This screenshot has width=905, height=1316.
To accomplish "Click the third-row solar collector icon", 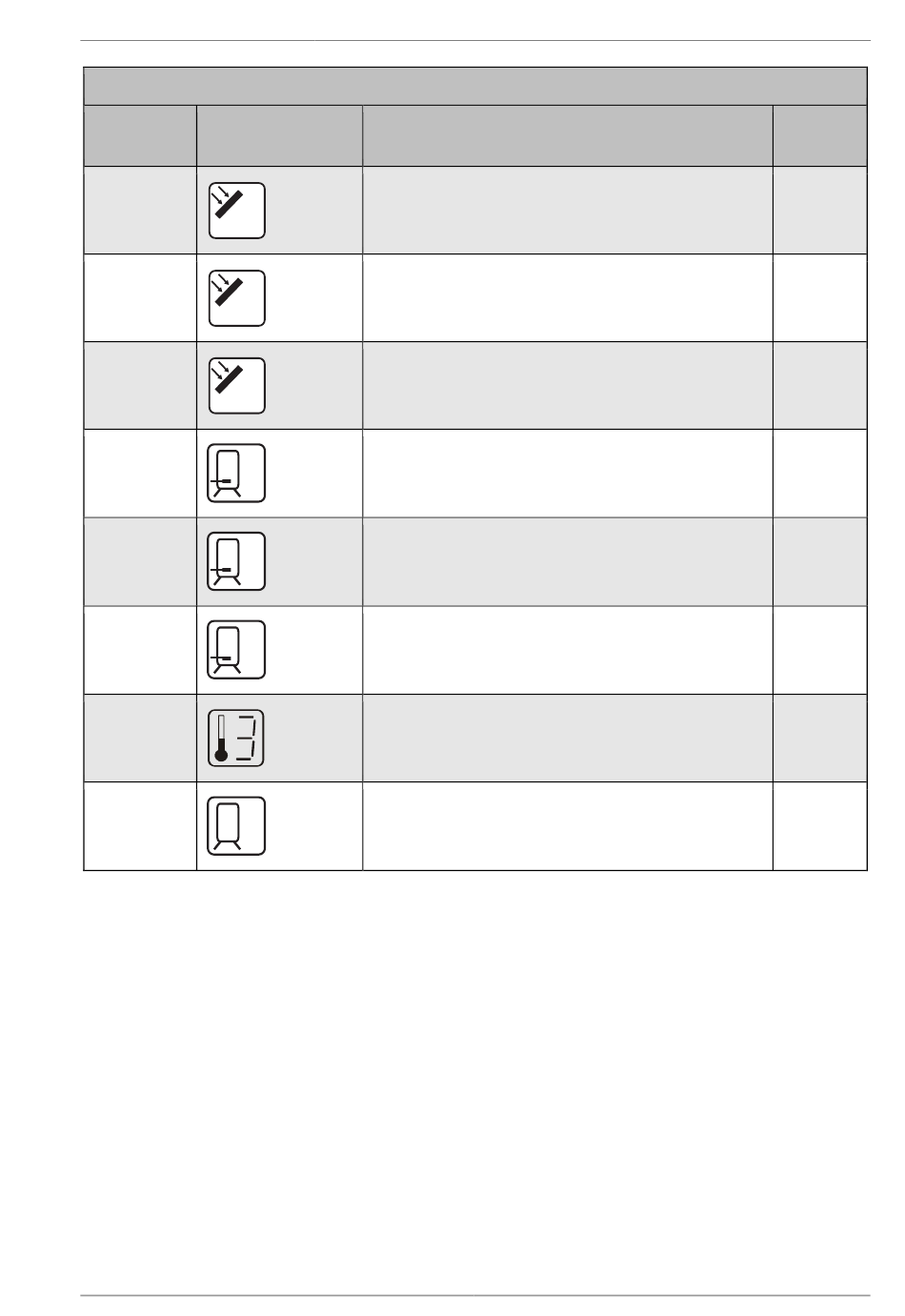I will (x=237, y=386).
